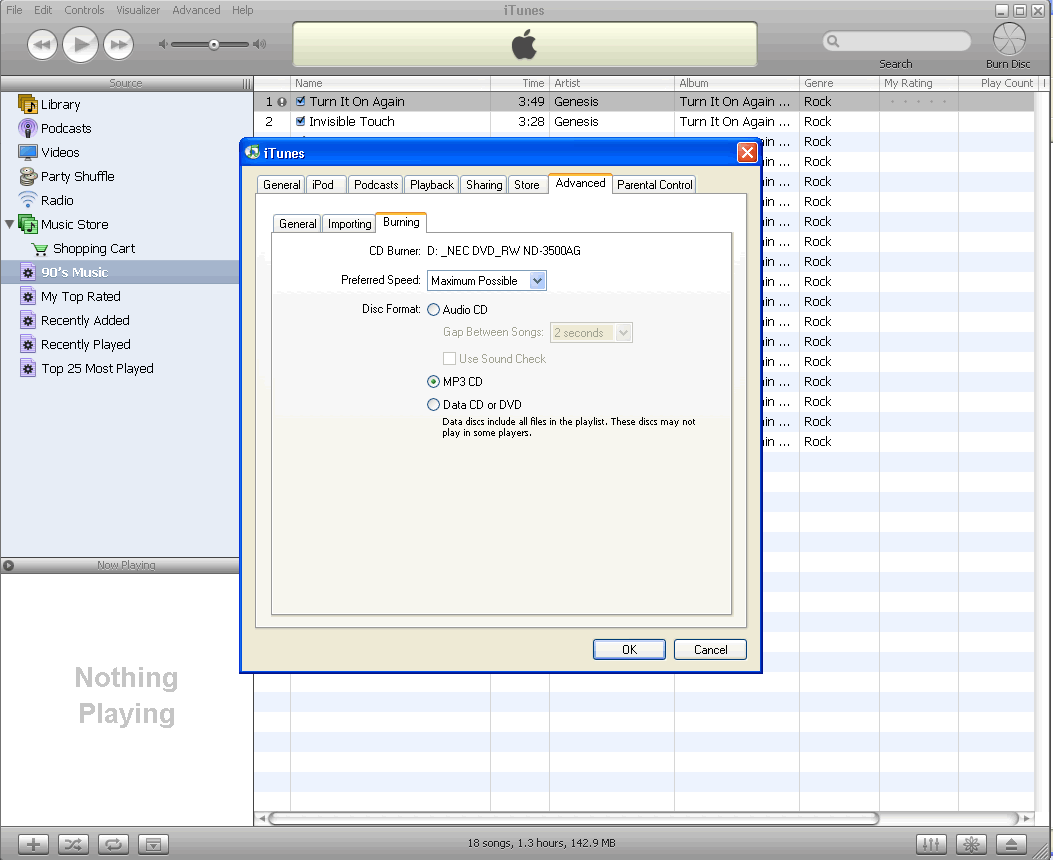Click in the Search field

[x=897, y=42]
